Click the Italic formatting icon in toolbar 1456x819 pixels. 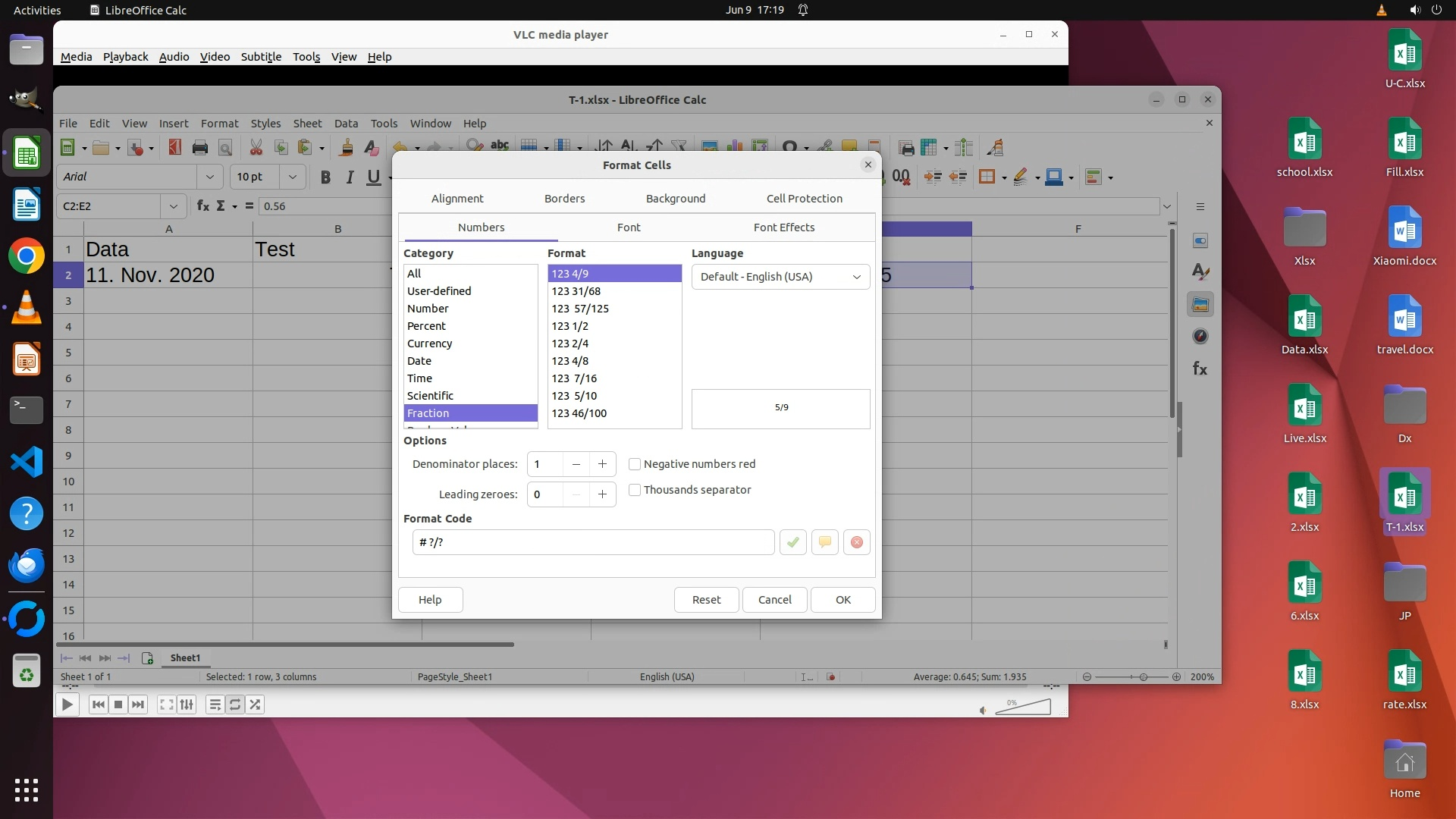(350, 177)
